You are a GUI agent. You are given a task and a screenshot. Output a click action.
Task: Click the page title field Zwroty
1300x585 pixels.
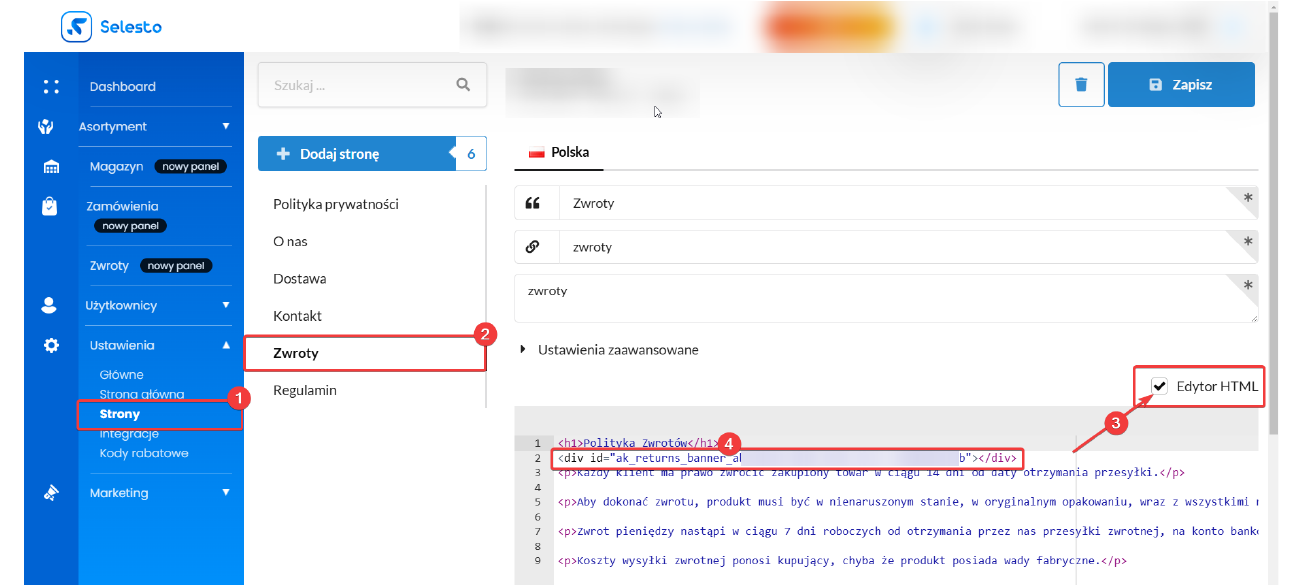click(908, 203)
